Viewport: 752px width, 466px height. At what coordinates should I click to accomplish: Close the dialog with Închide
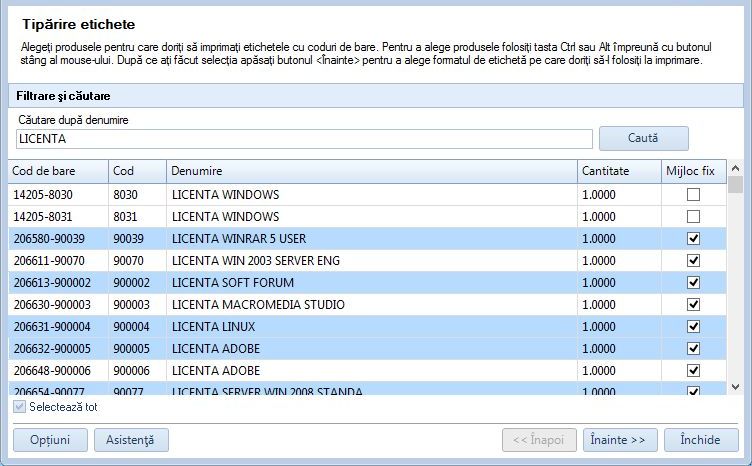701,440
